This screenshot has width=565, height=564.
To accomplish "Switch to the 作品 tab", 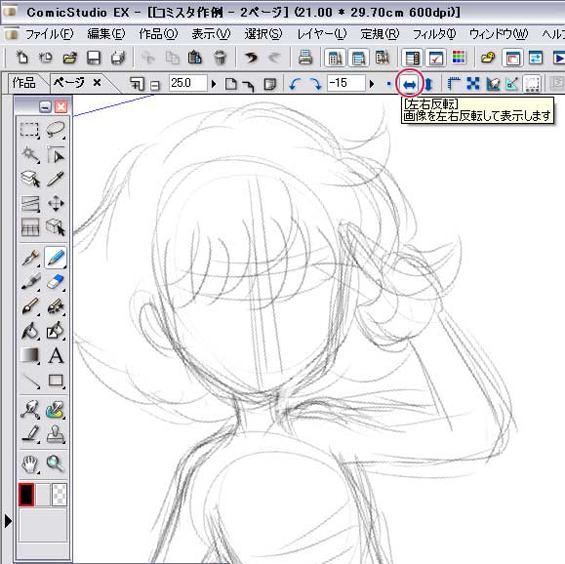I will pos(24,83).
